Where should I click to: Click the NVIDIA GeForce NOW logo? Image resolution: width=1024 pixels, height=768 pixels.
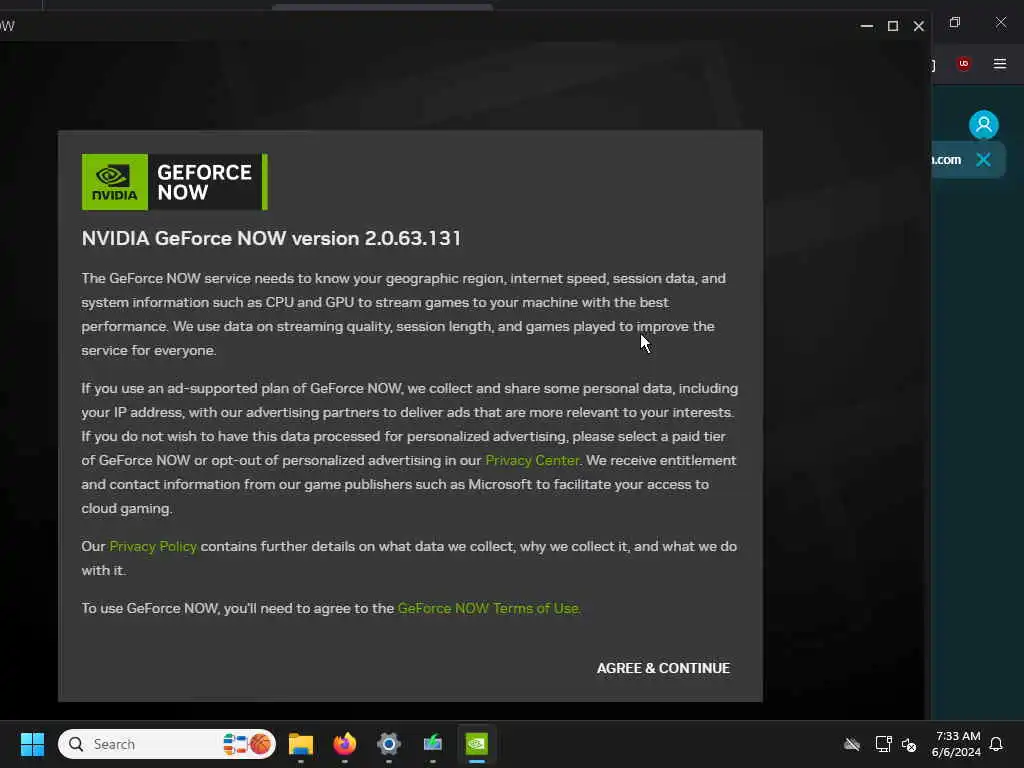point(174,182)
